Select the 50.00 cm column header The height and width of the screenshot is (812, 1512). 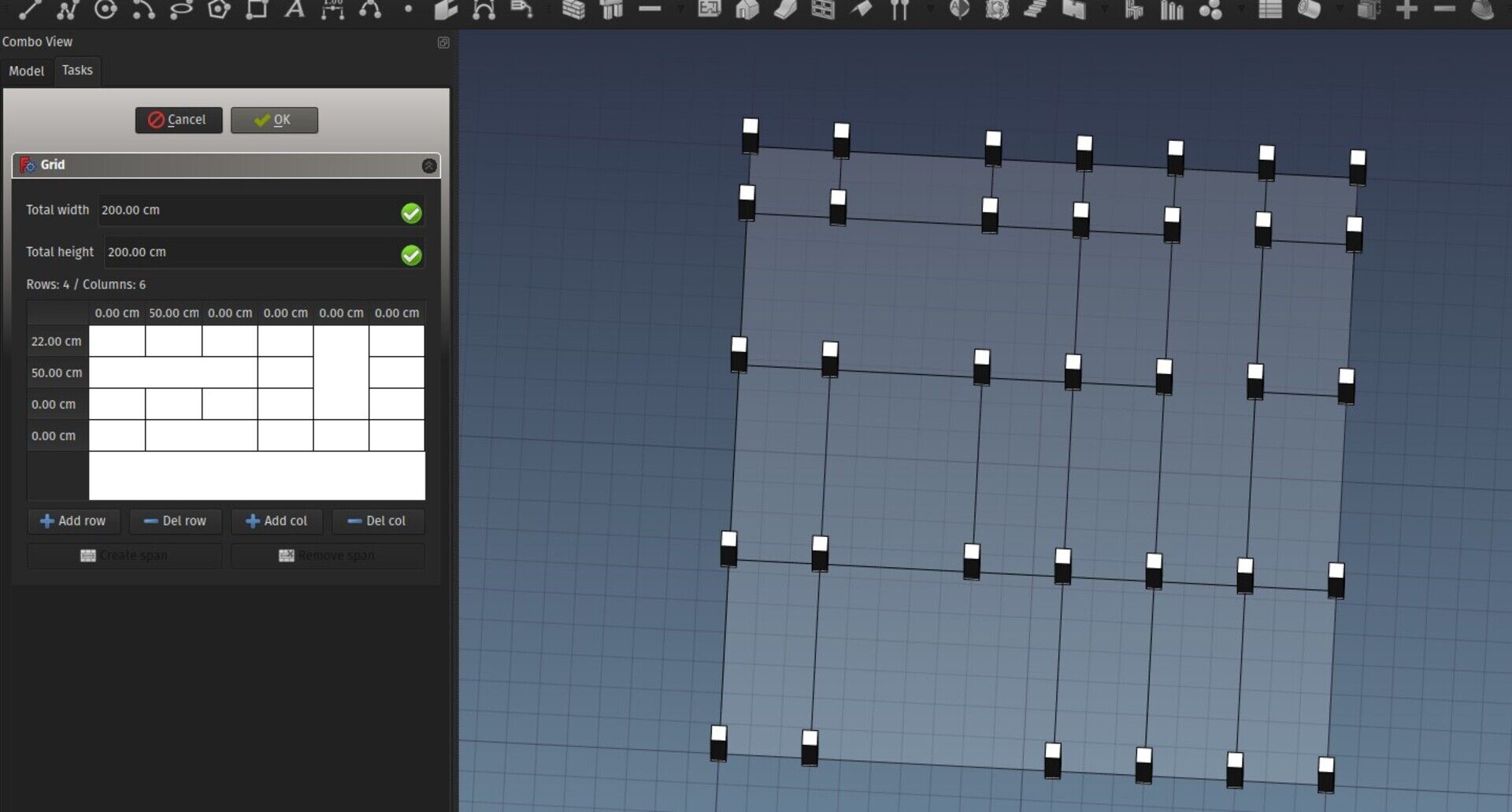pyautogui.click(x=174, y=313)
